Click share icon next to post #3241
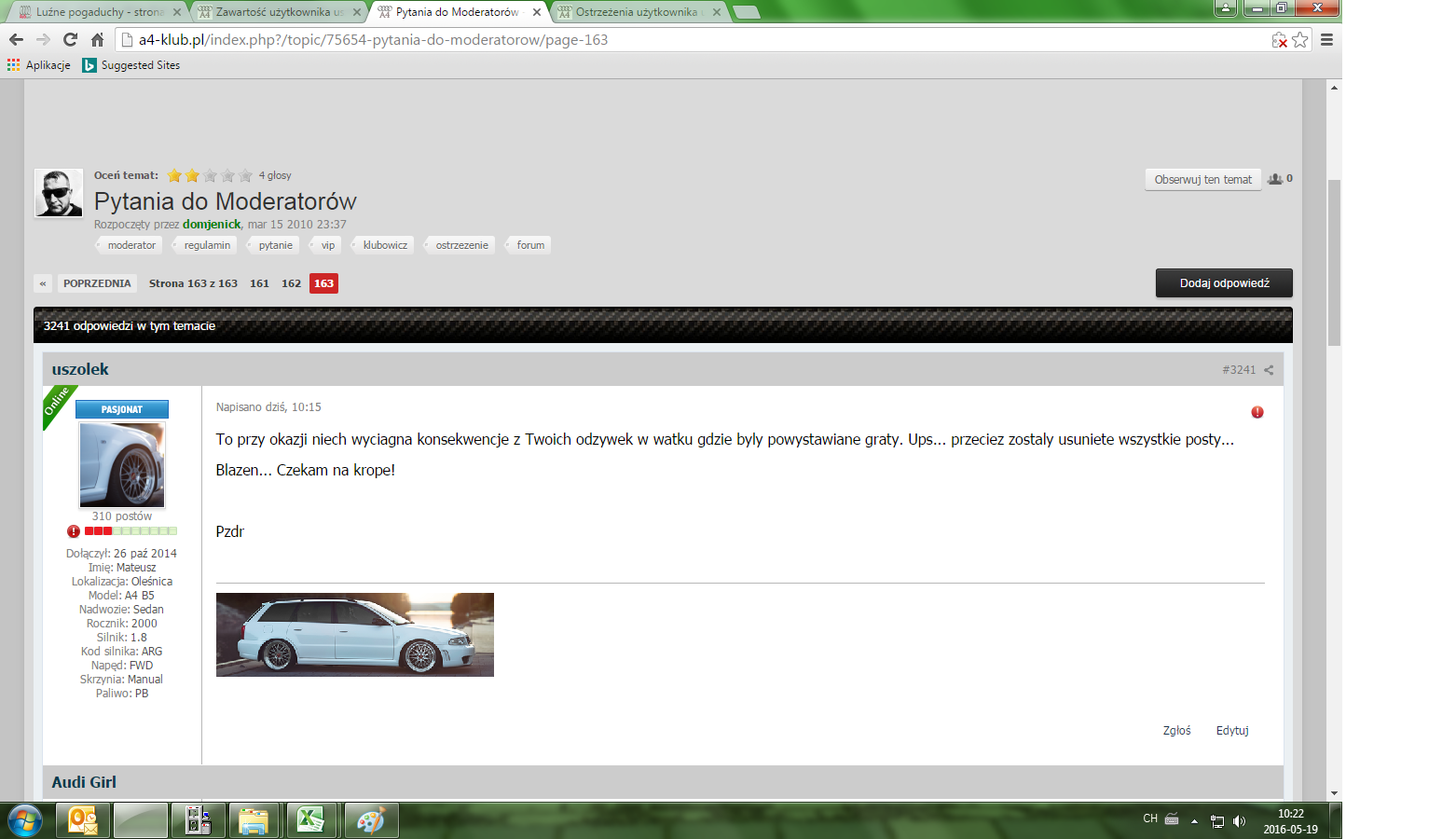Image resolution: width=1456 pixels, height=839 pixels. (1269, 370)
